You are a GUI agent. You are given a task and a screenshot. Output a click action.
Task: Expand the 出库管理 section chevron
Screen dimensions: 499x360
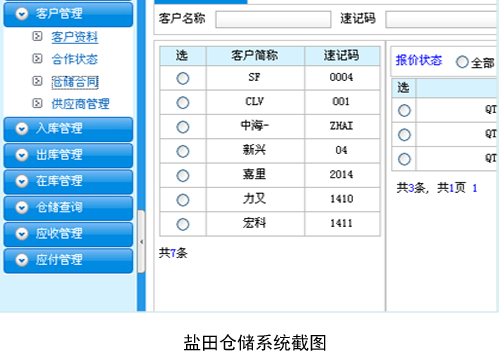pyautogui.click(x=22, y=155)
